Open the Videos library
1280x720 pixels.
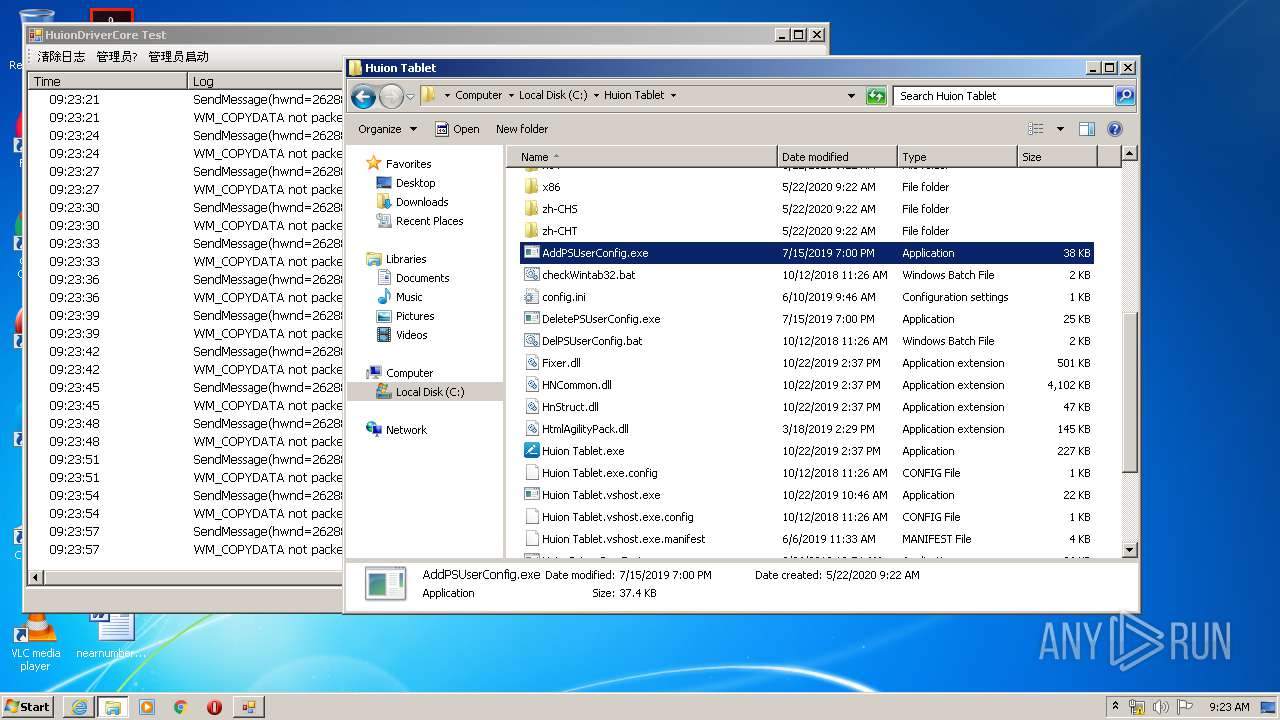(411, 335)
